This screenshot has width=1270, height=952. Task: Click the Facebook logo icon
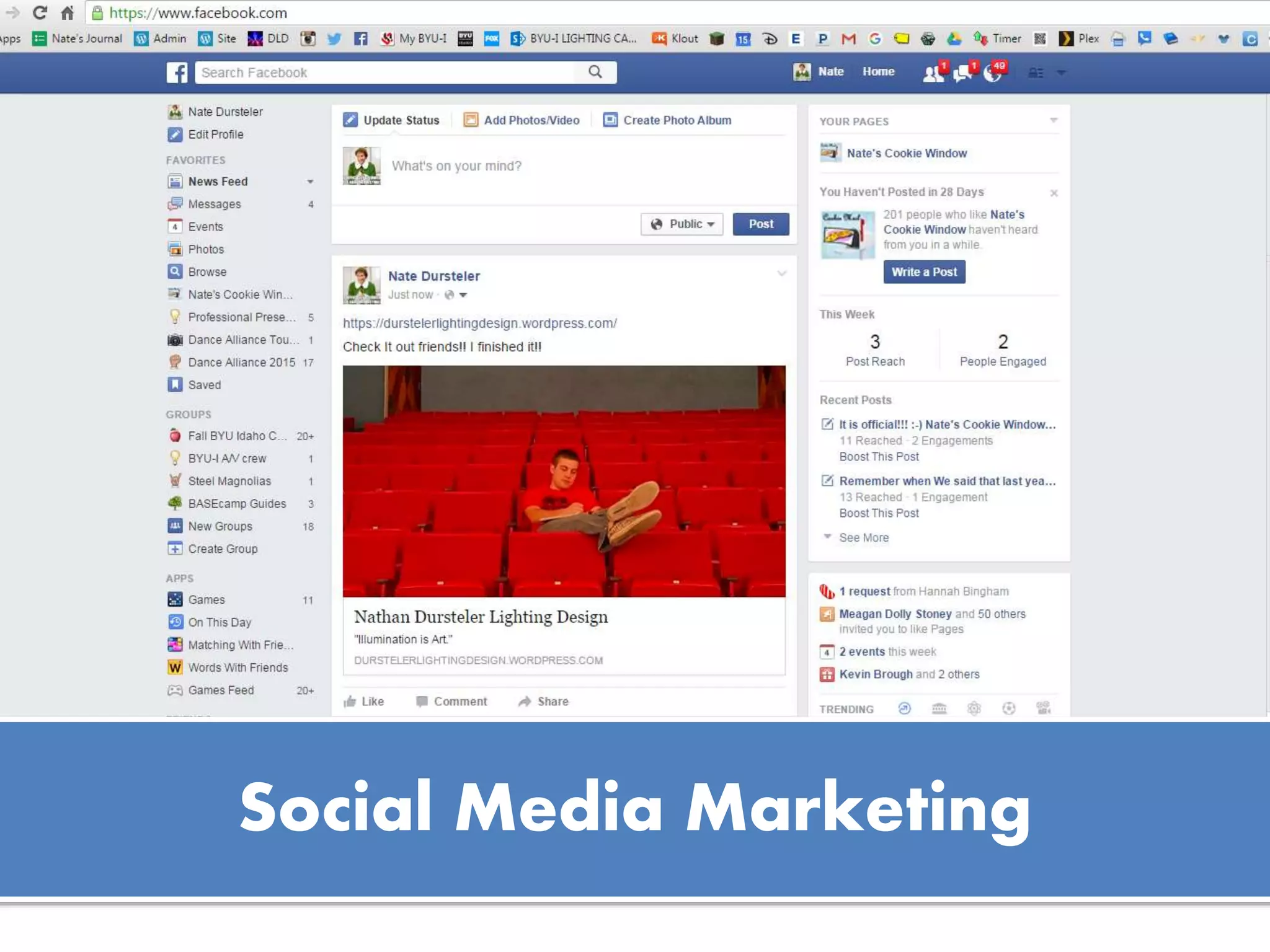(x=177, y=73)
